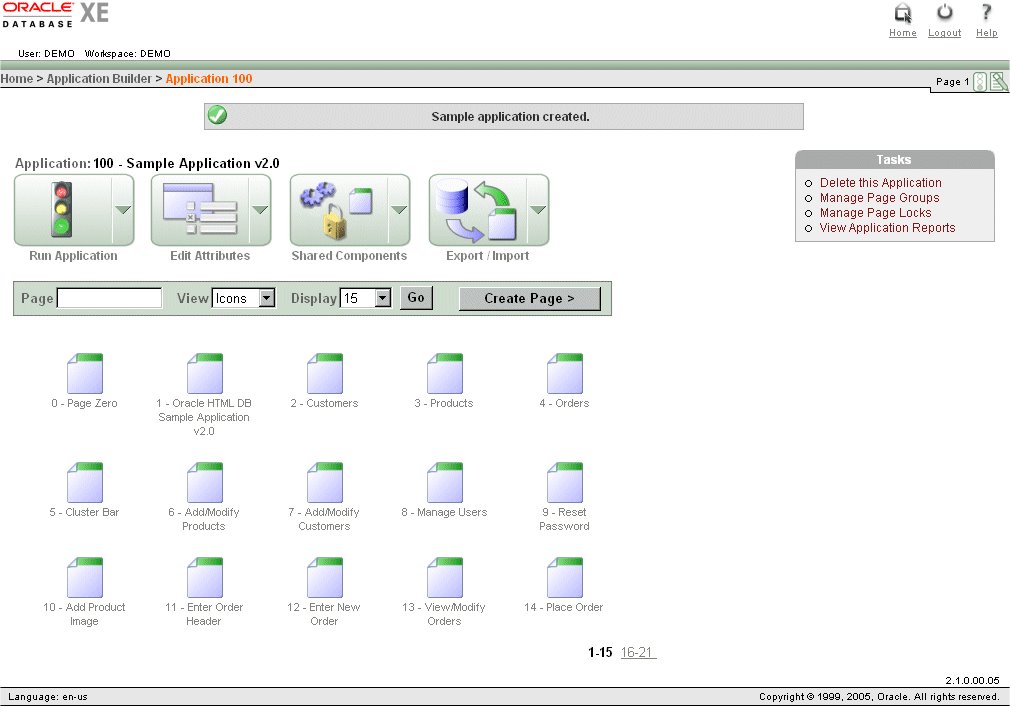Click the 14 - Place Order page label
The image size is (1010, 717).
point(564,607)
